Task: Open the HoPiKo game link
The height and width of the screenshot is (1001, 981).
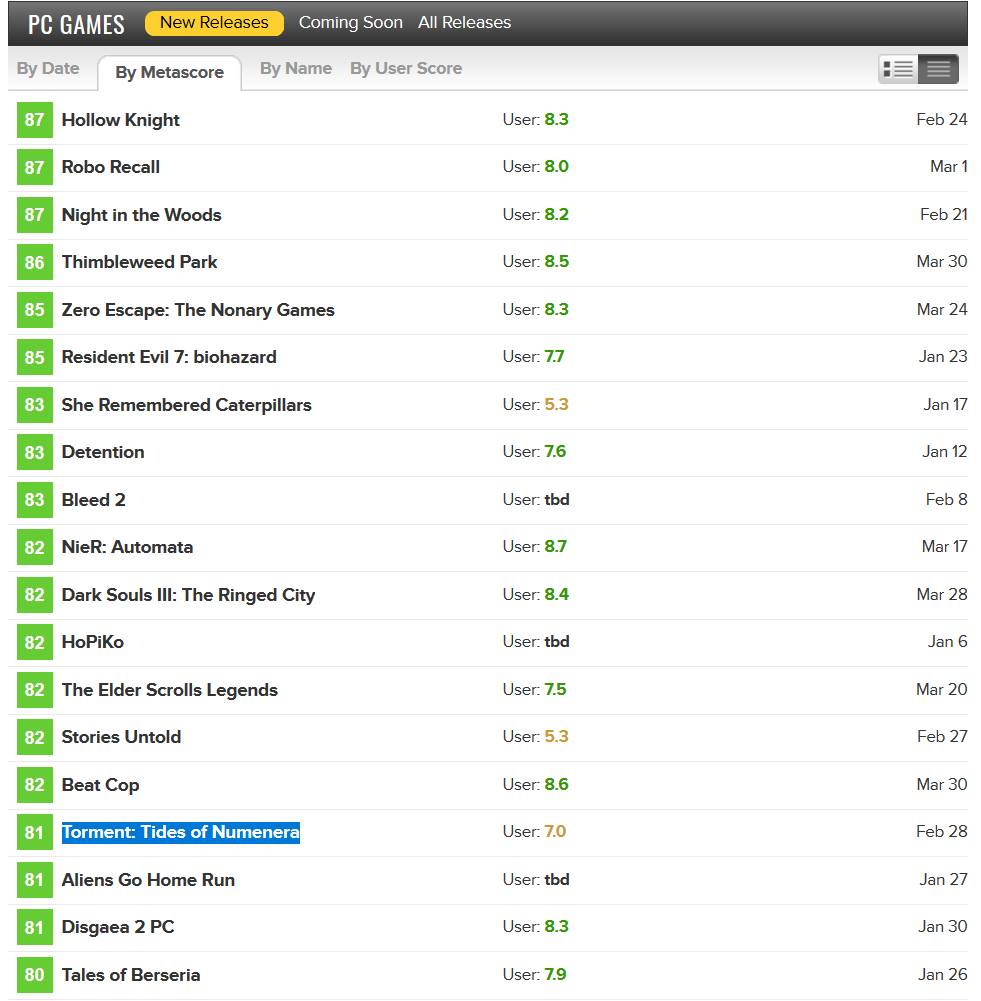Action: [x=93, y=643]
